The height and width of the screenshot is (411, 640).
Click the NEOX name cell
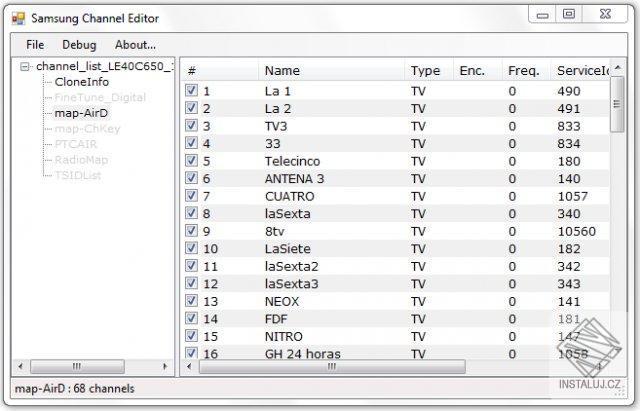click(282, 302)
